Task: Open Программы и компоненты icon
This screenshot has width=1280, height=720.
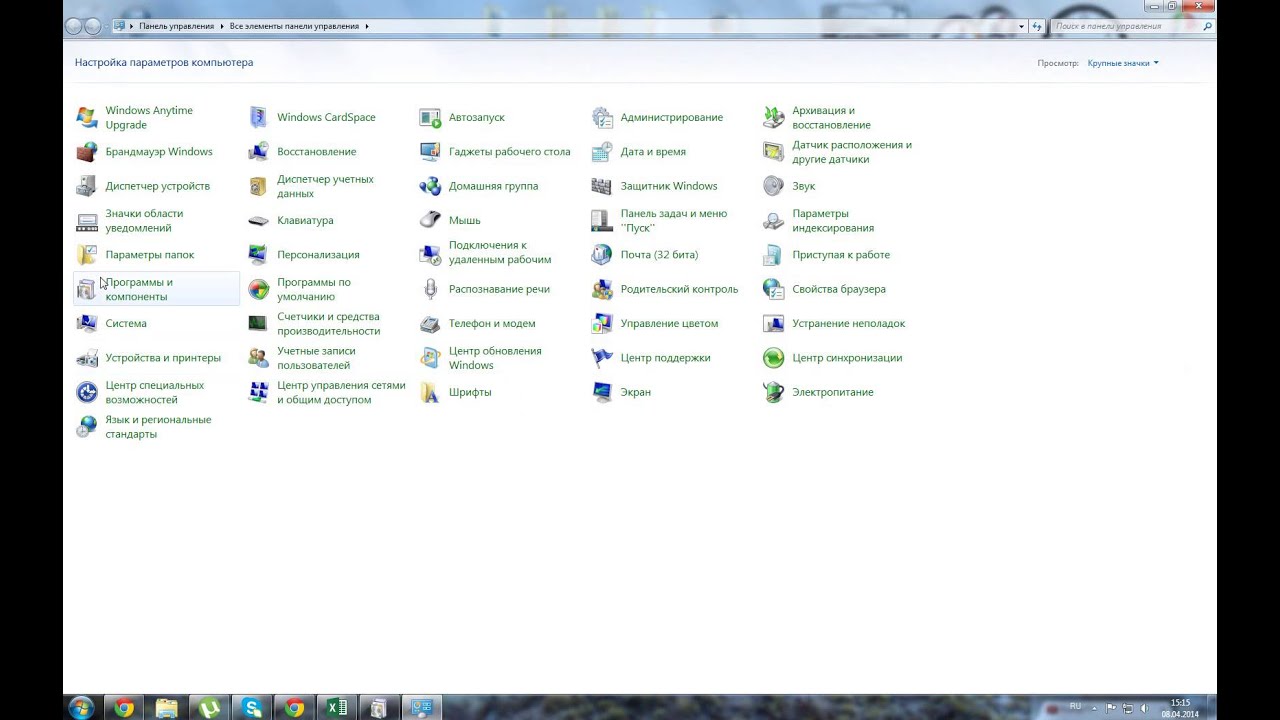Action: (x=87, y=289)
